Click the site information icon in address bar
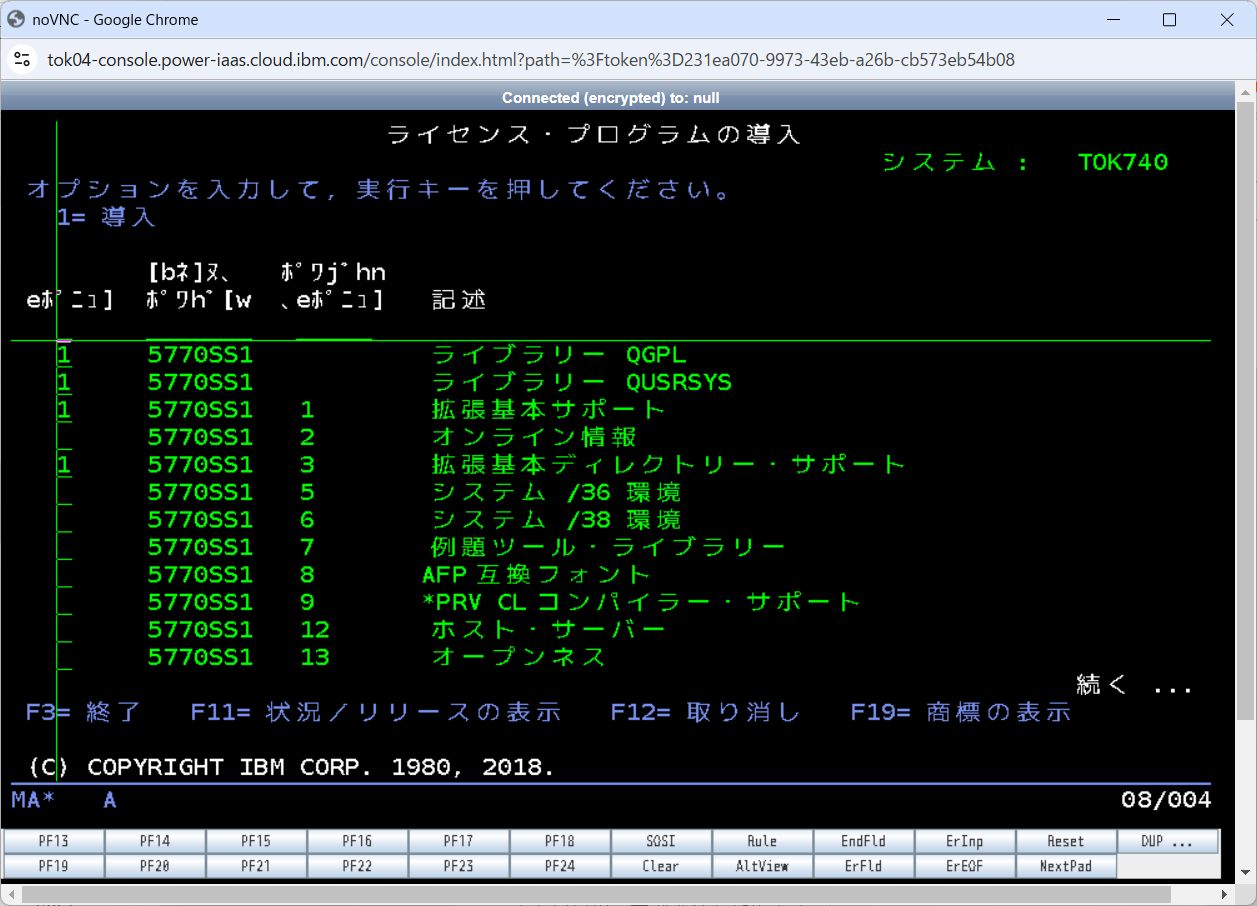Screen dimensions: 1257x906 tap(22, 60)
